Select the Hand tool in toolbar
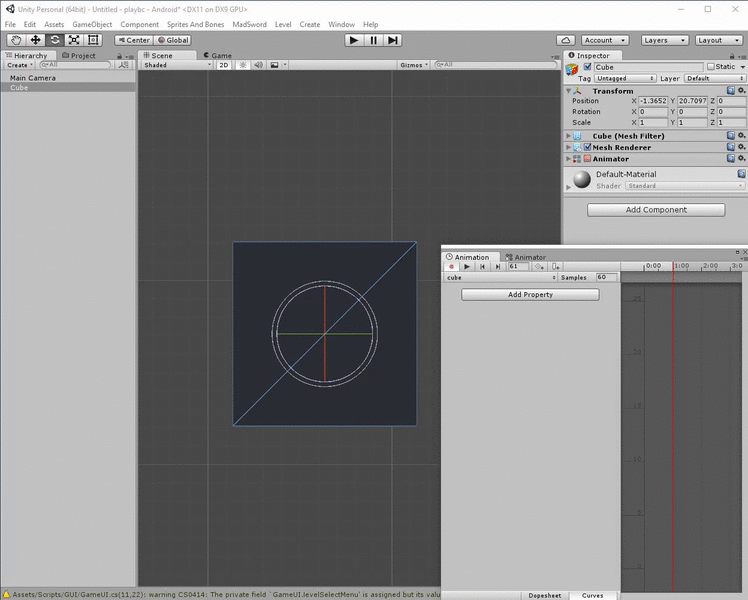This screenshot has height=600, width=748. pyautogui.click(x=16, y=40)
